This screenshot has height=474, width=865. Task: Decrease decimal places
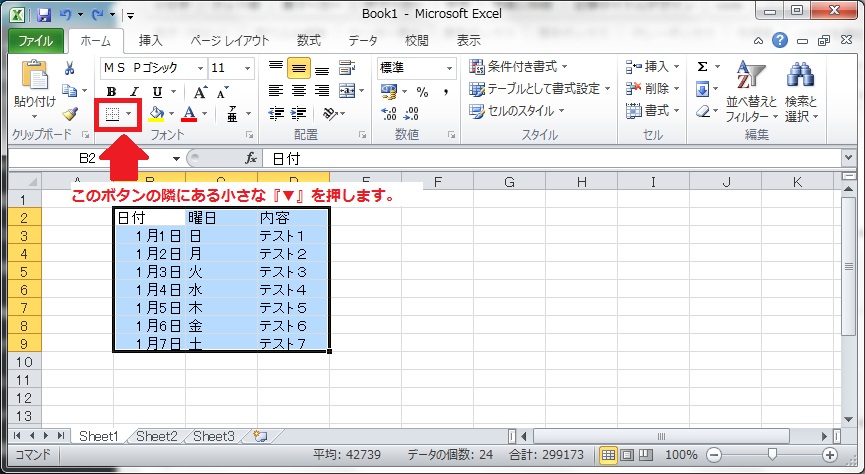coord(412,114)
